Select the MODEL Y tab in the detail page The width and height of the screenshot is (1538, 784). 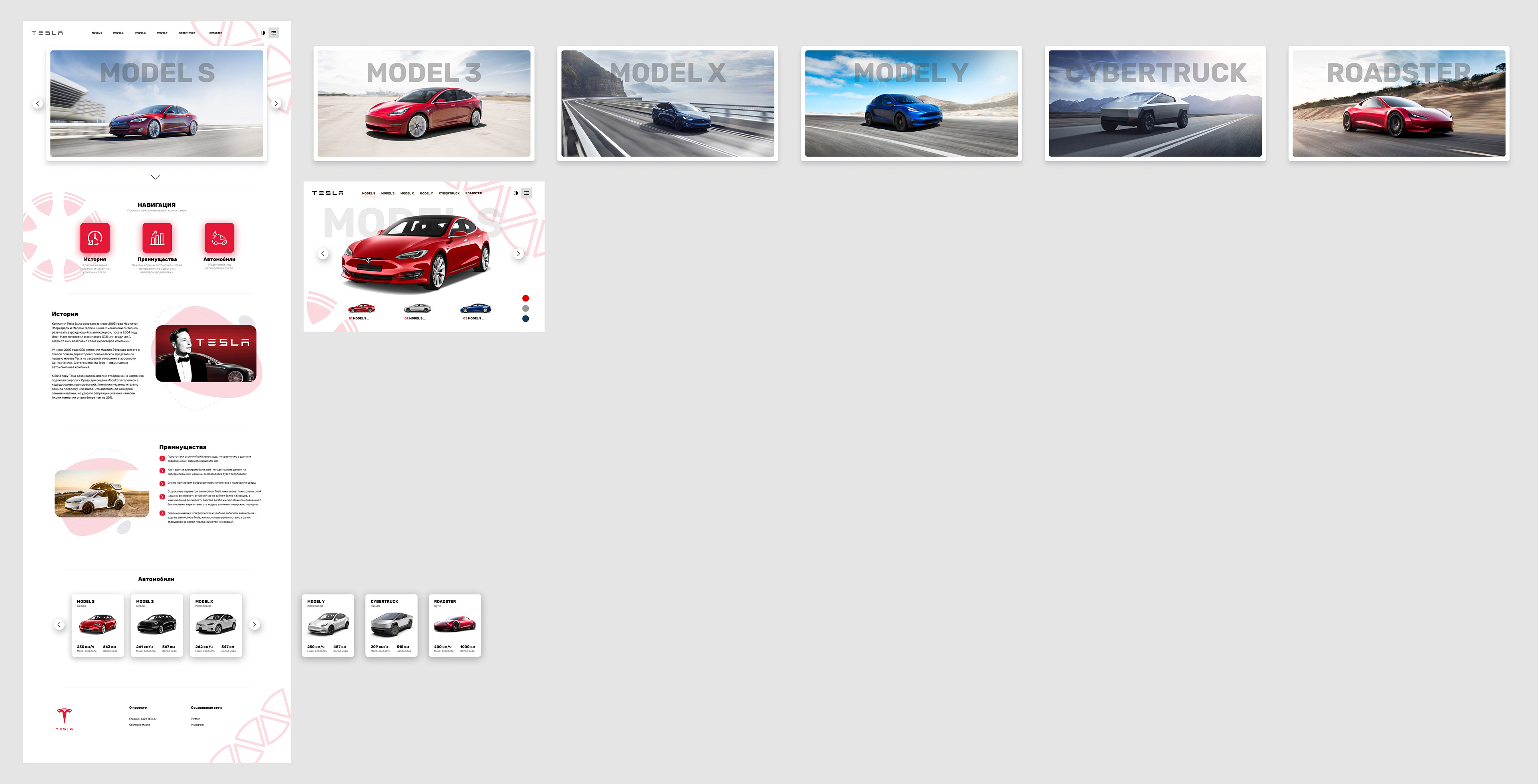pos(426,193)
